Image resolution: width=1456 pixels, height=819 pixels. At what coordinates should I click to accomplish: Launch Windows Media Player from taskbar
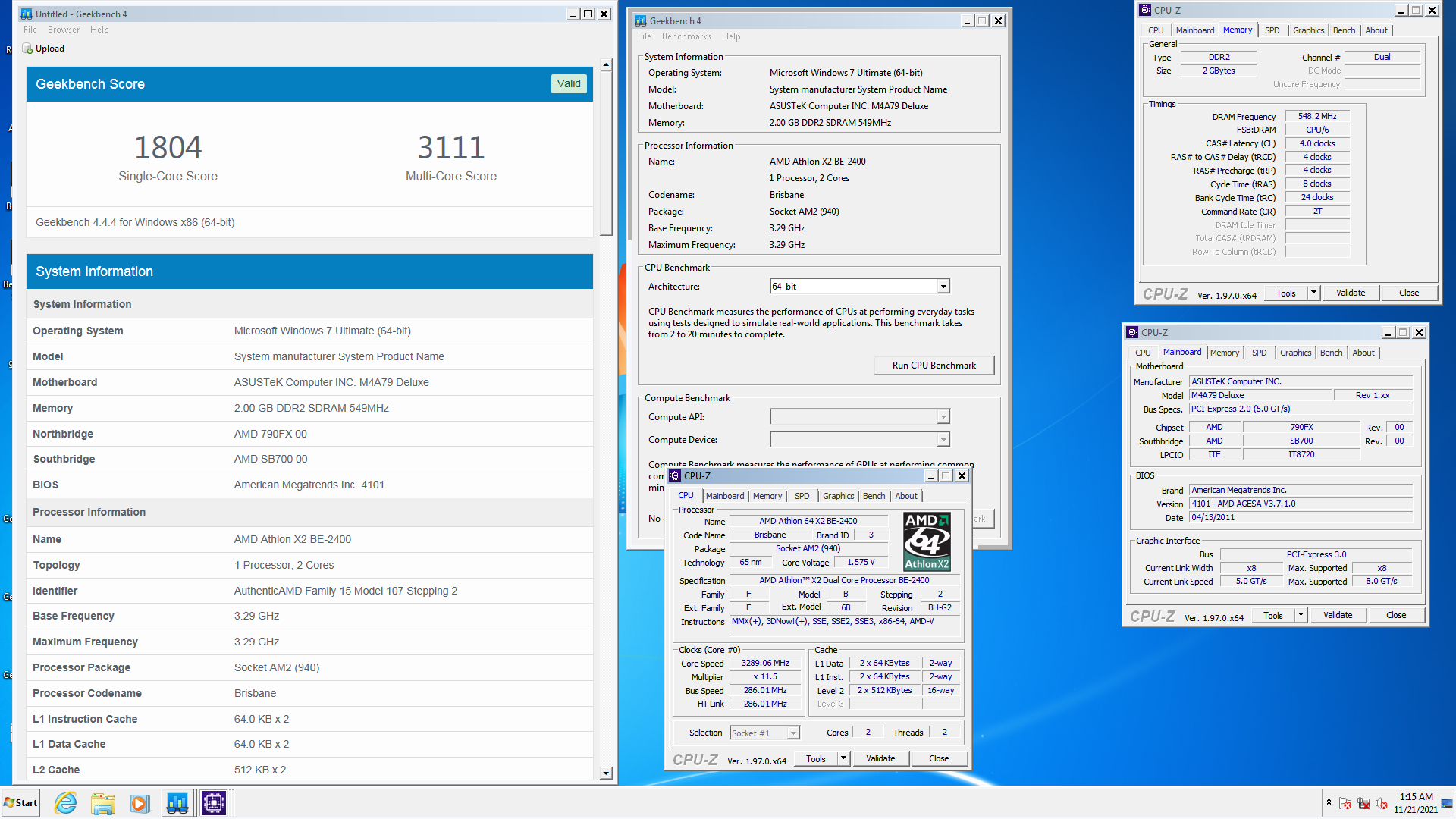point(140,803)
